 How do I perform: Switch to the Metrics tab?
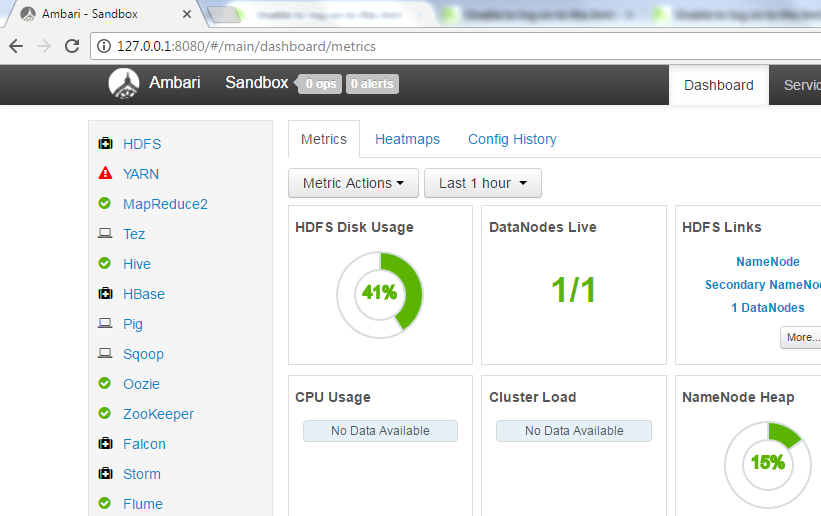tap(324, 139)
